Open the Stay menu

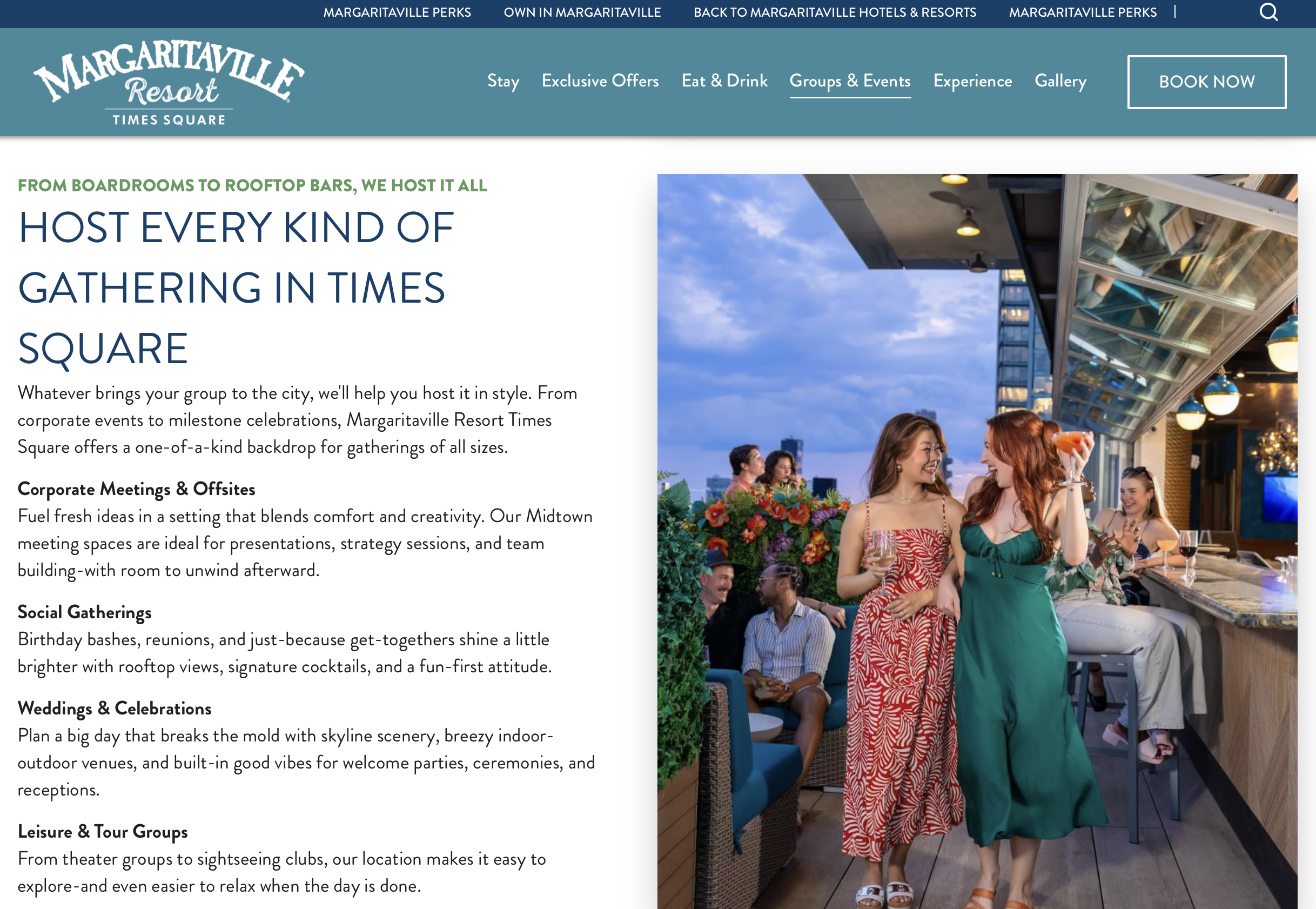(503, 81)
